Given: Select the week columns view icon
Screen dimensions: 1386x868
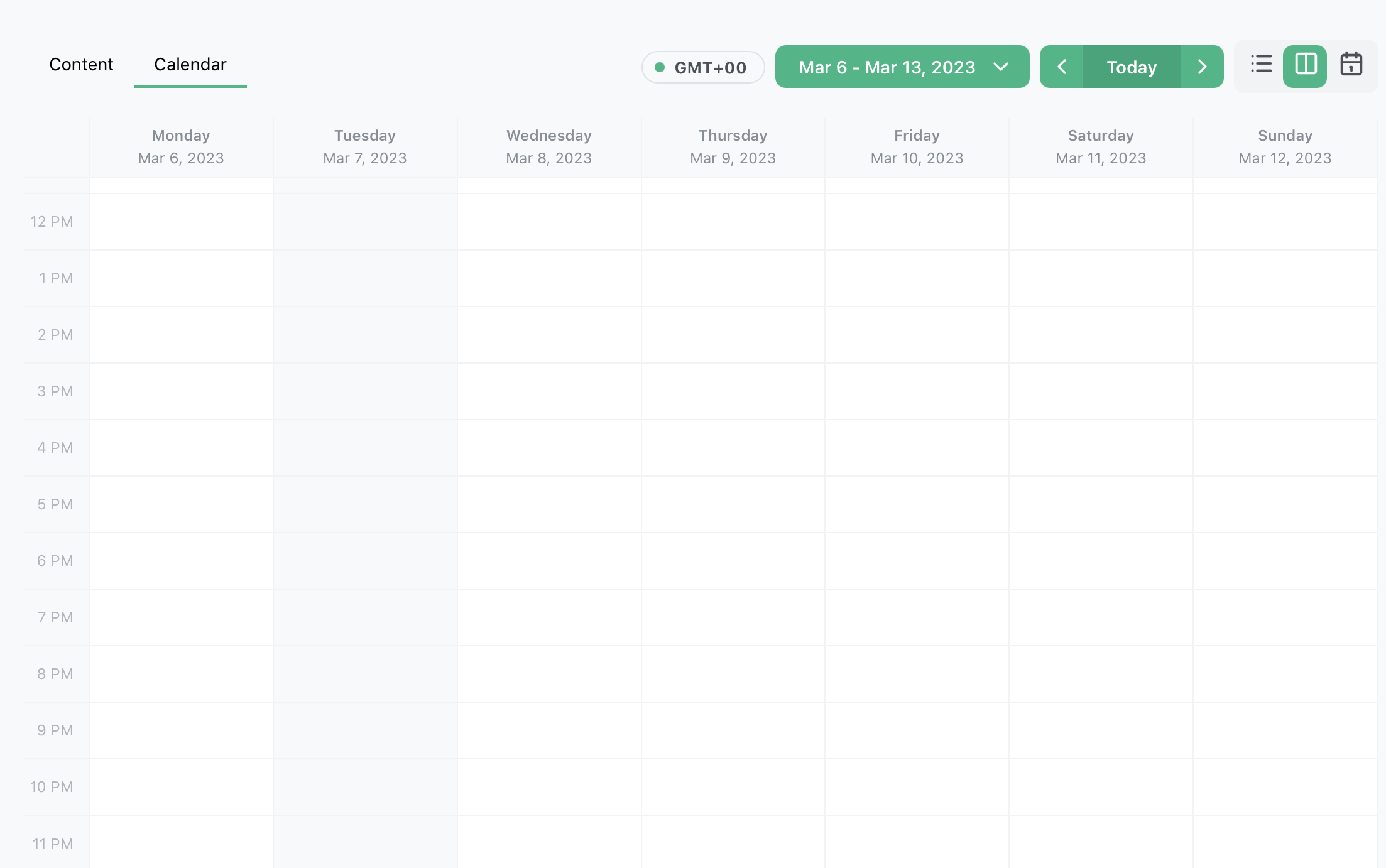Looking at the screenshot, I should click(1305, 65).
